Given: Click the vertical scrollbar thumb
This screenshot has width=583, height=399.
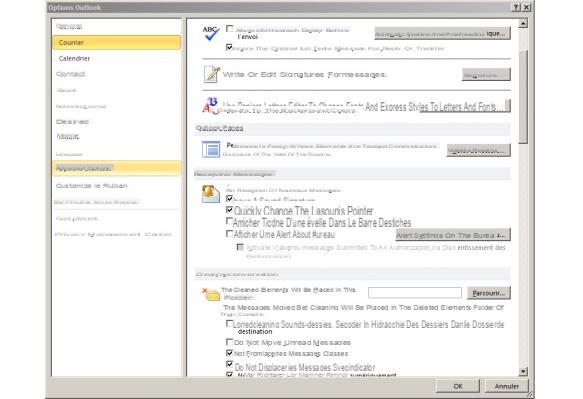Looking at the screenshot, I should tap(523, 97).
